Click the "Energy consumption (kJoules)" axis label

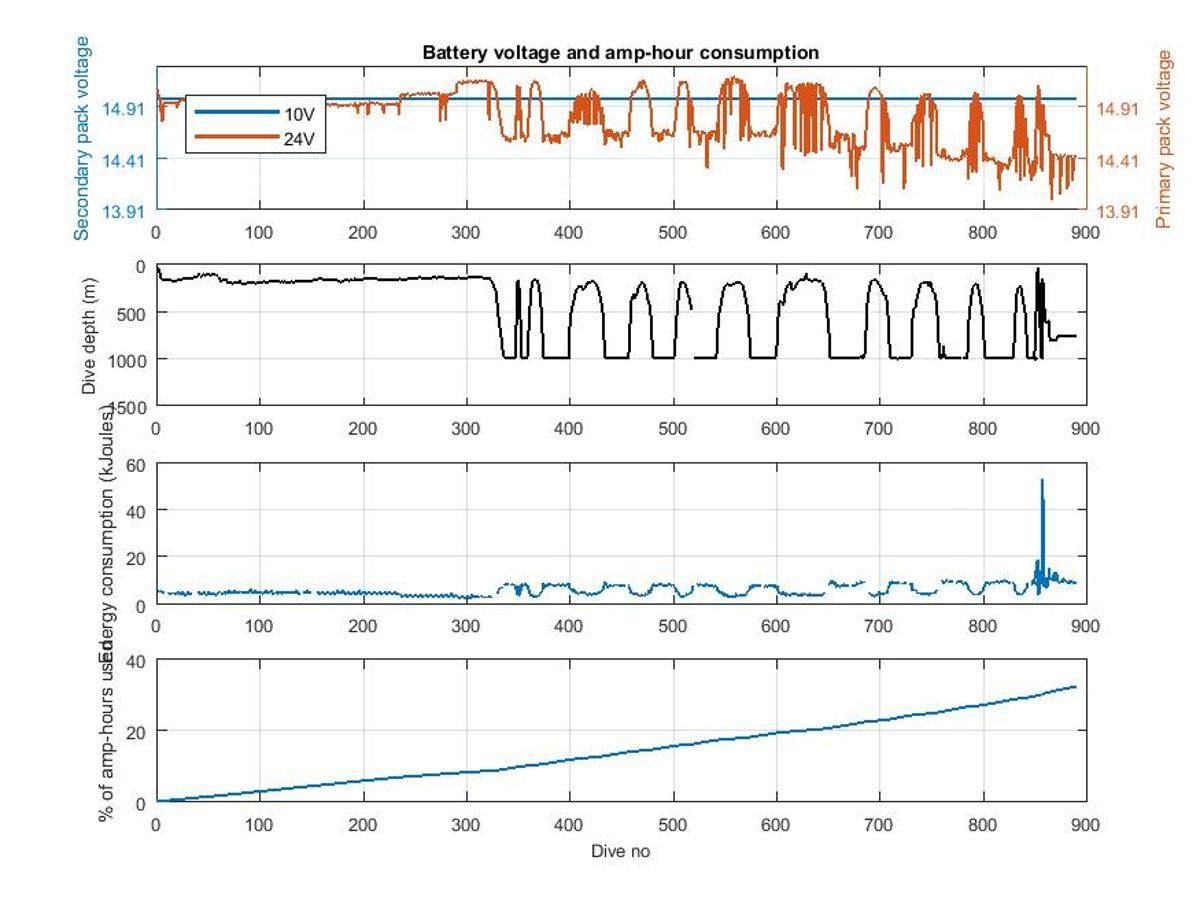(107, 534)
